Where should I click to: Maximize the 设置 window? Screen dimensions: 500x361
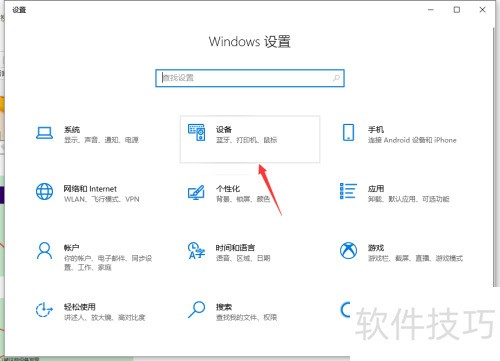457,10
